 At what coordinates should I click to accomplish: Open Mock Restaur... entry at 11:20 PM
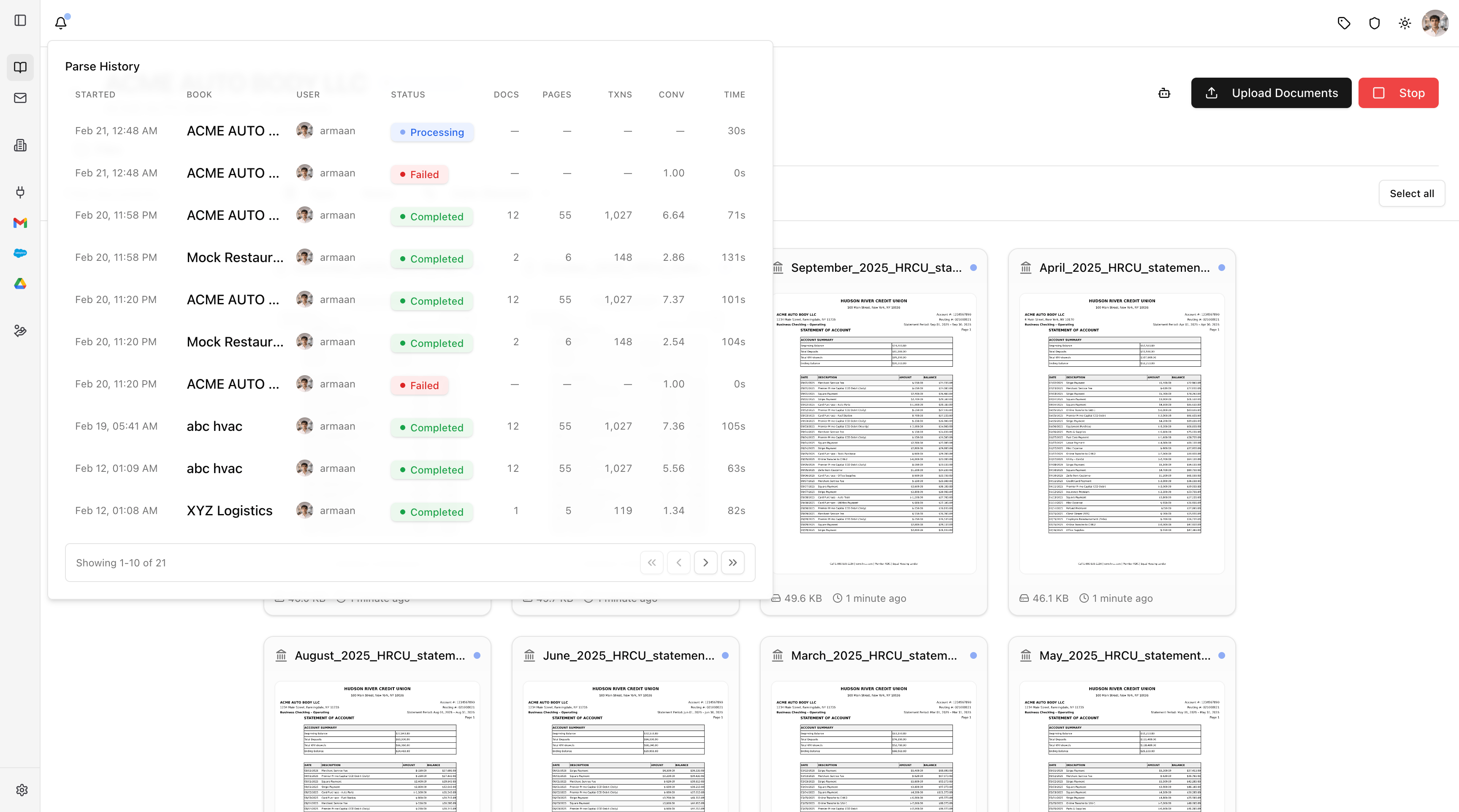(x=235, y=342)
